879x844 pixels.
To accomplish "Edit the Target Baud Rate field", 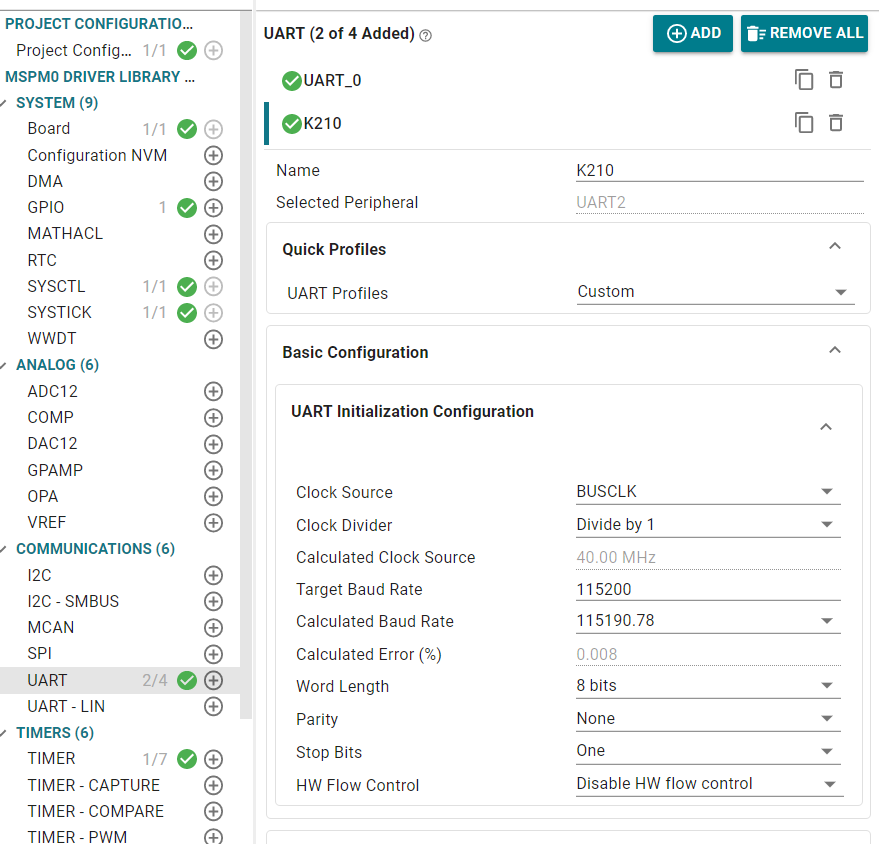I will pyautogui.click(x=709, y=590).
